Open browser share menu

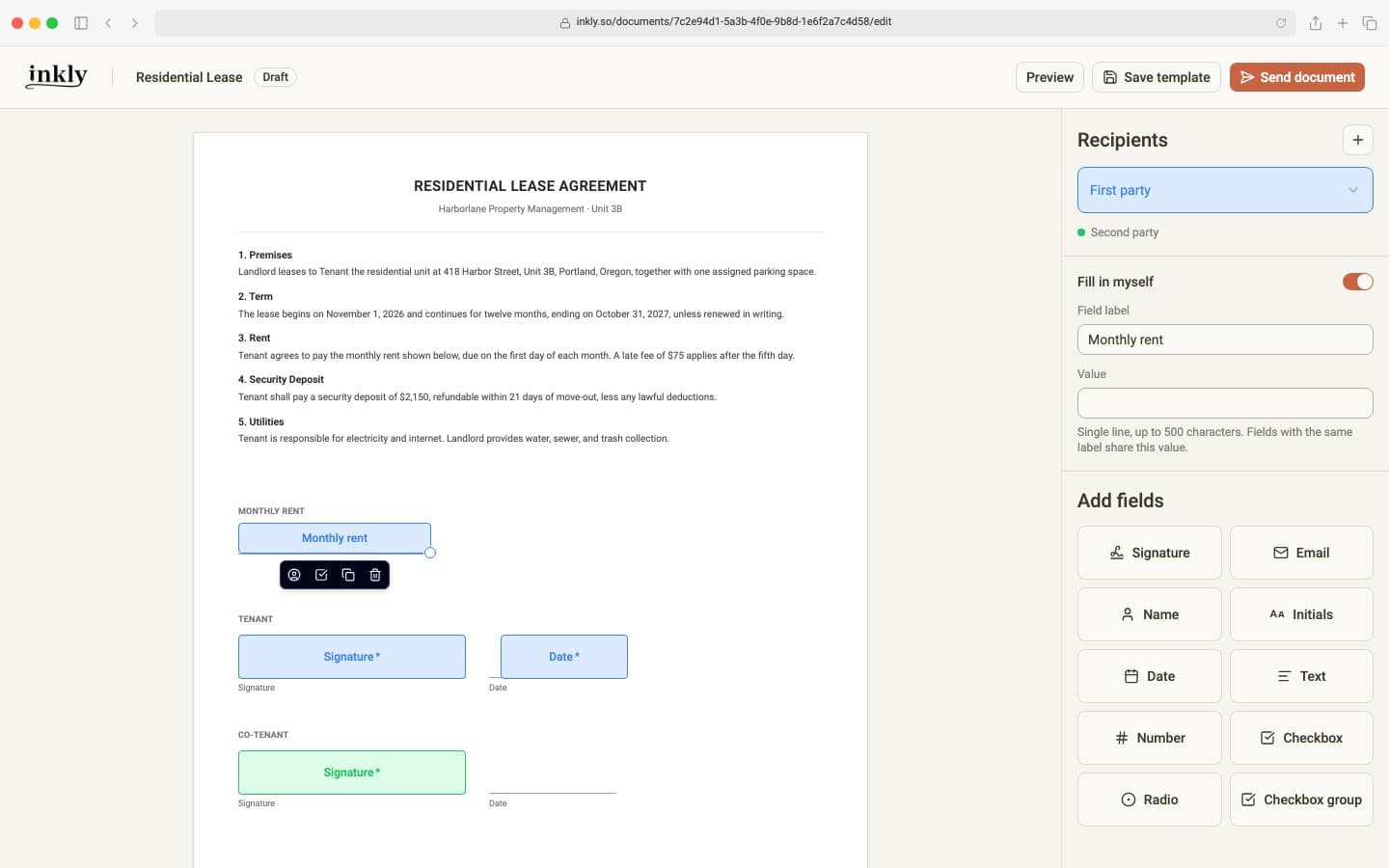pos(1315,22)
